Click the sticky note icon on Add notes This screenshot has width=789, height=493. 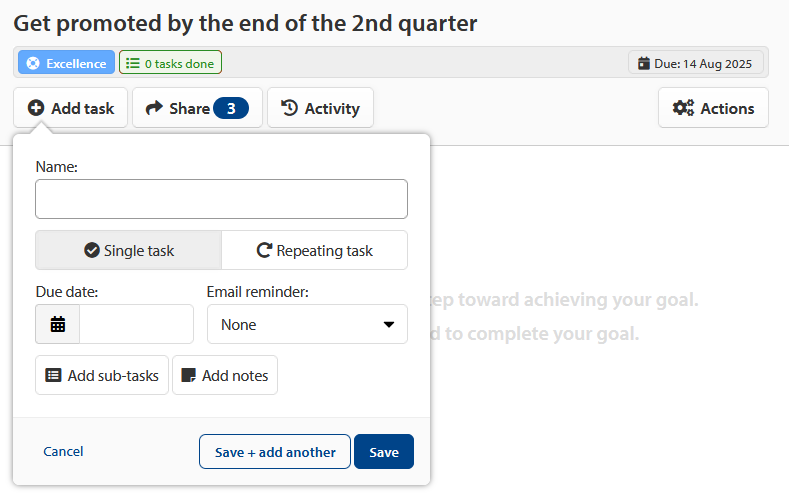[188, 375]
